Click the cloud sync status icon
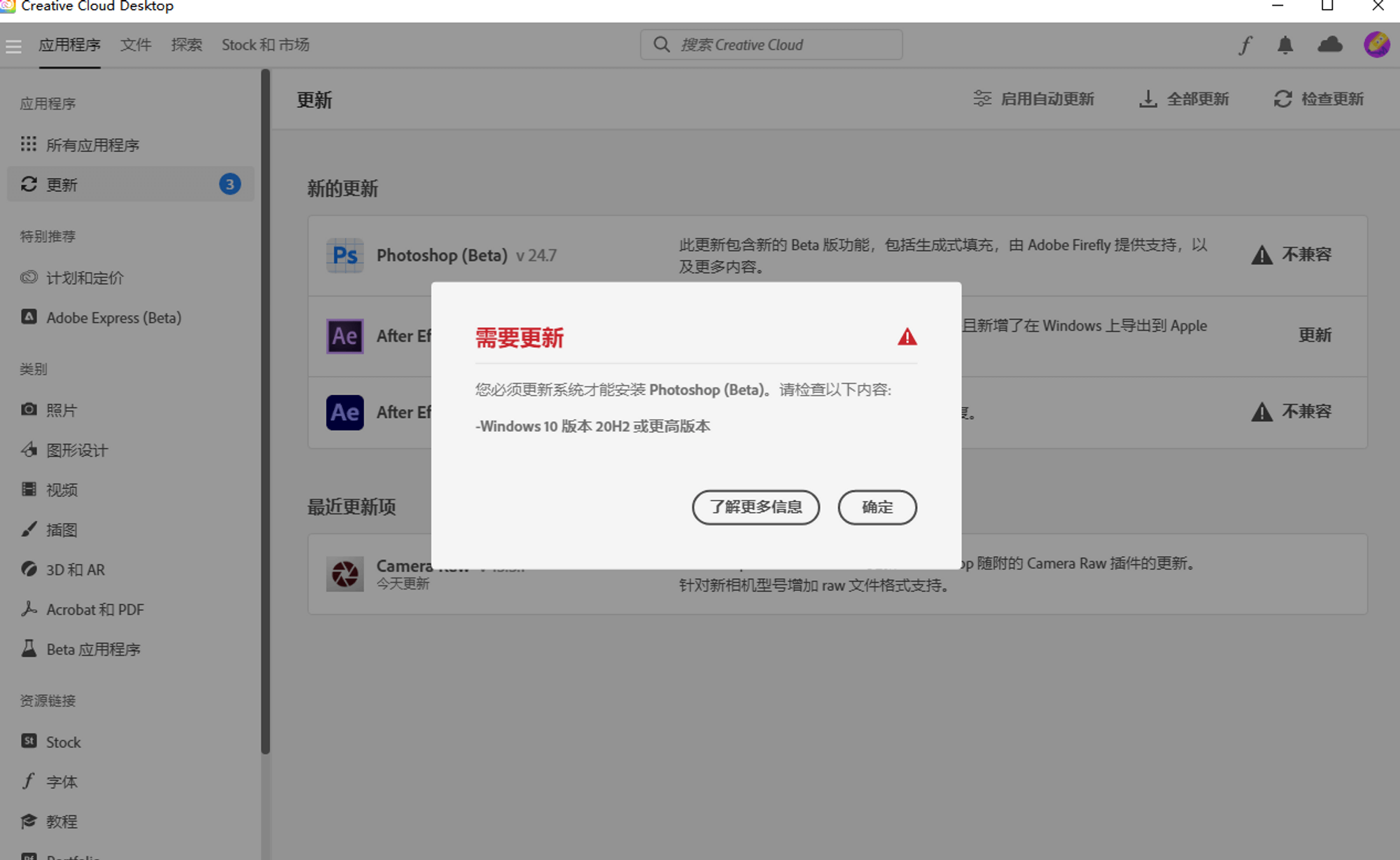This screenshot has height=860, width=1400. point(1329,46)
